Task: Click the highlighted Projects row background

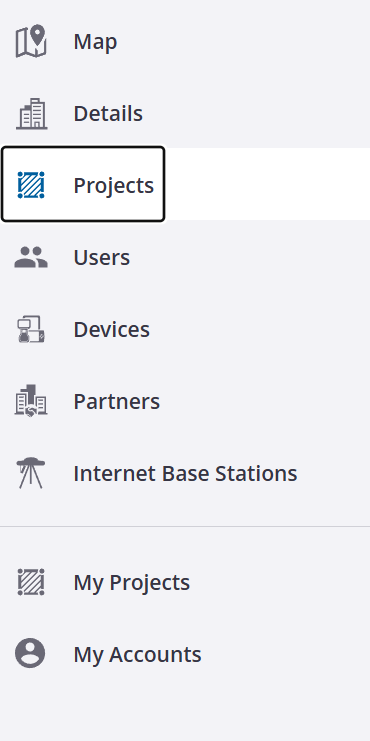Action: coord(185,184)
